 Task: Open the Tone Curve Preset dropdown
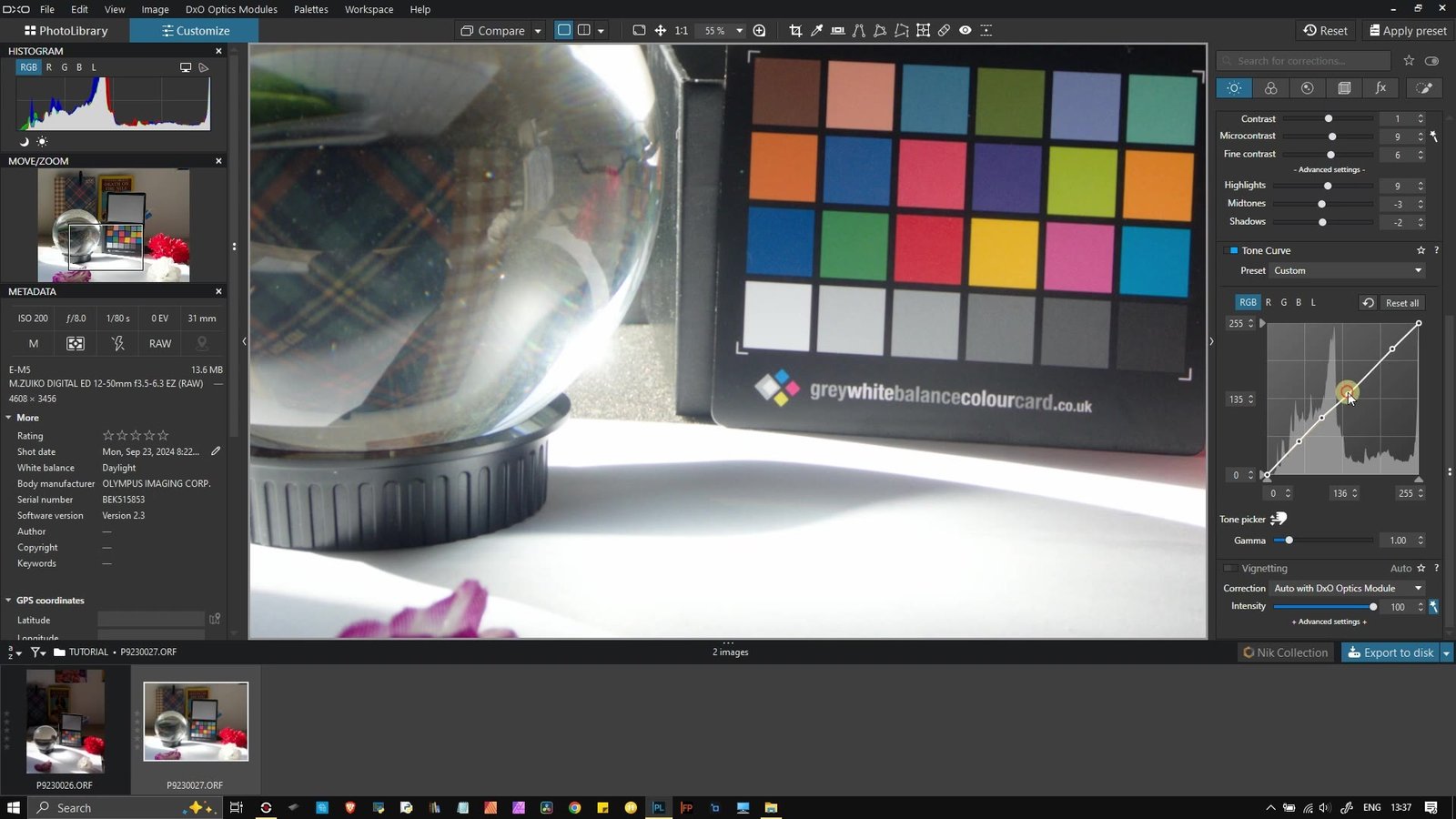[1348, 270]
